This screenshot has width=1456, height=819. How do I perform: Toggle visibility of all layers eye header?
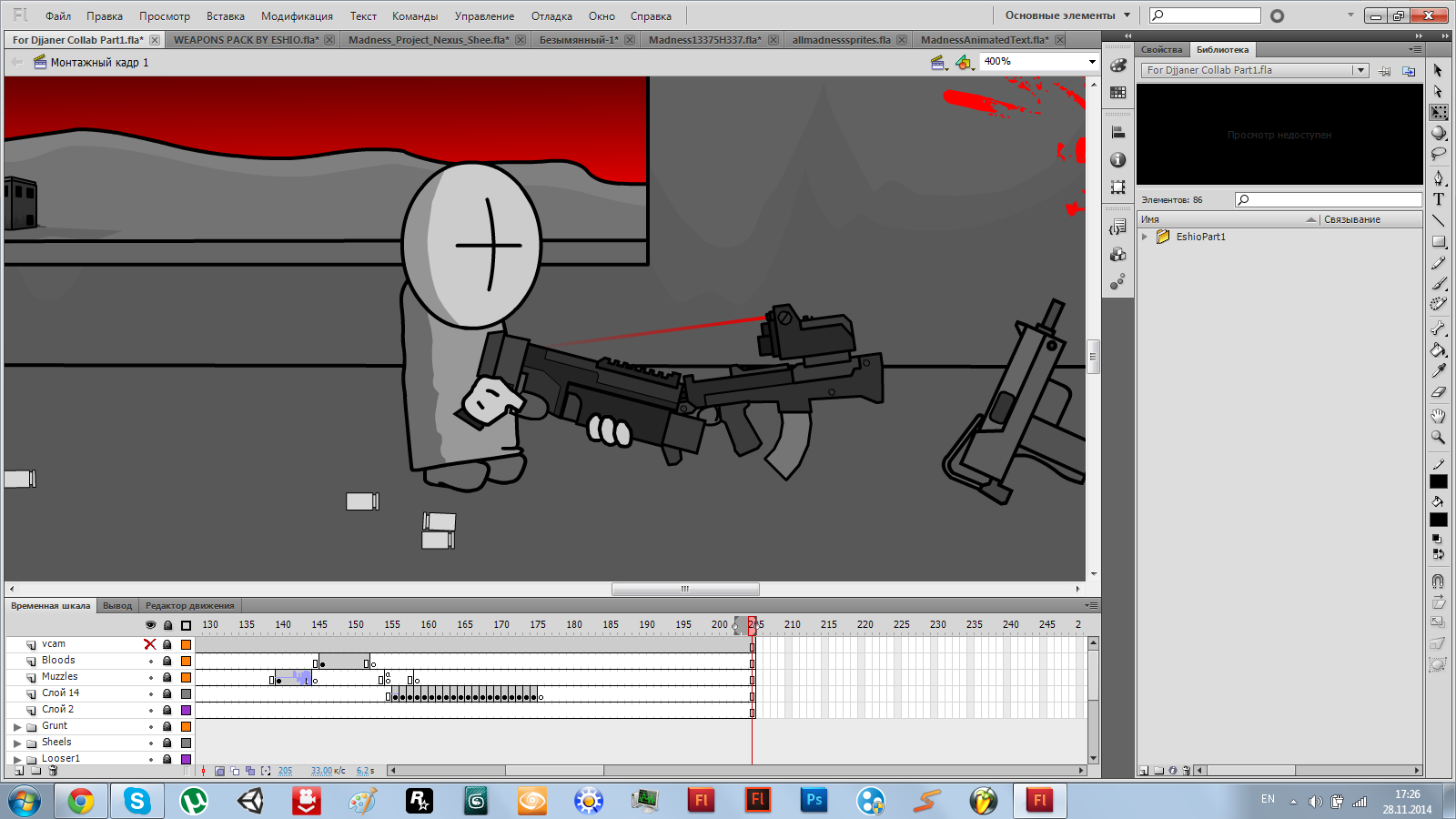150,625
